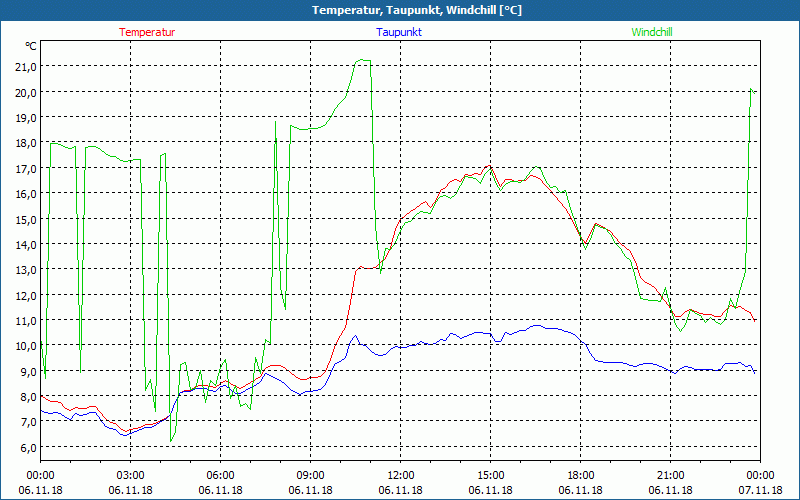Click the 06:00 time axis label
This screenshot has width=800, height=500.
tap(220, 476)
